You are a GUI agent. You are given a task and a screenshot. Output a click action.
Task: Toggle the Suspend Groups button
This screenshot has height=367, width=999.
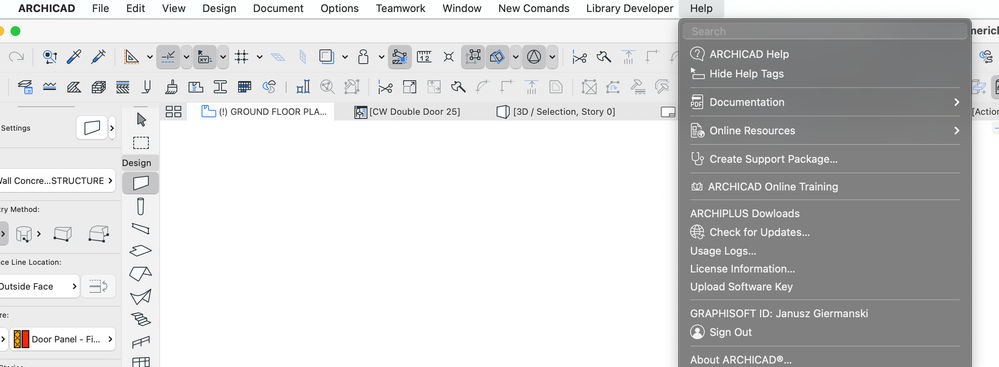(473, 57)
